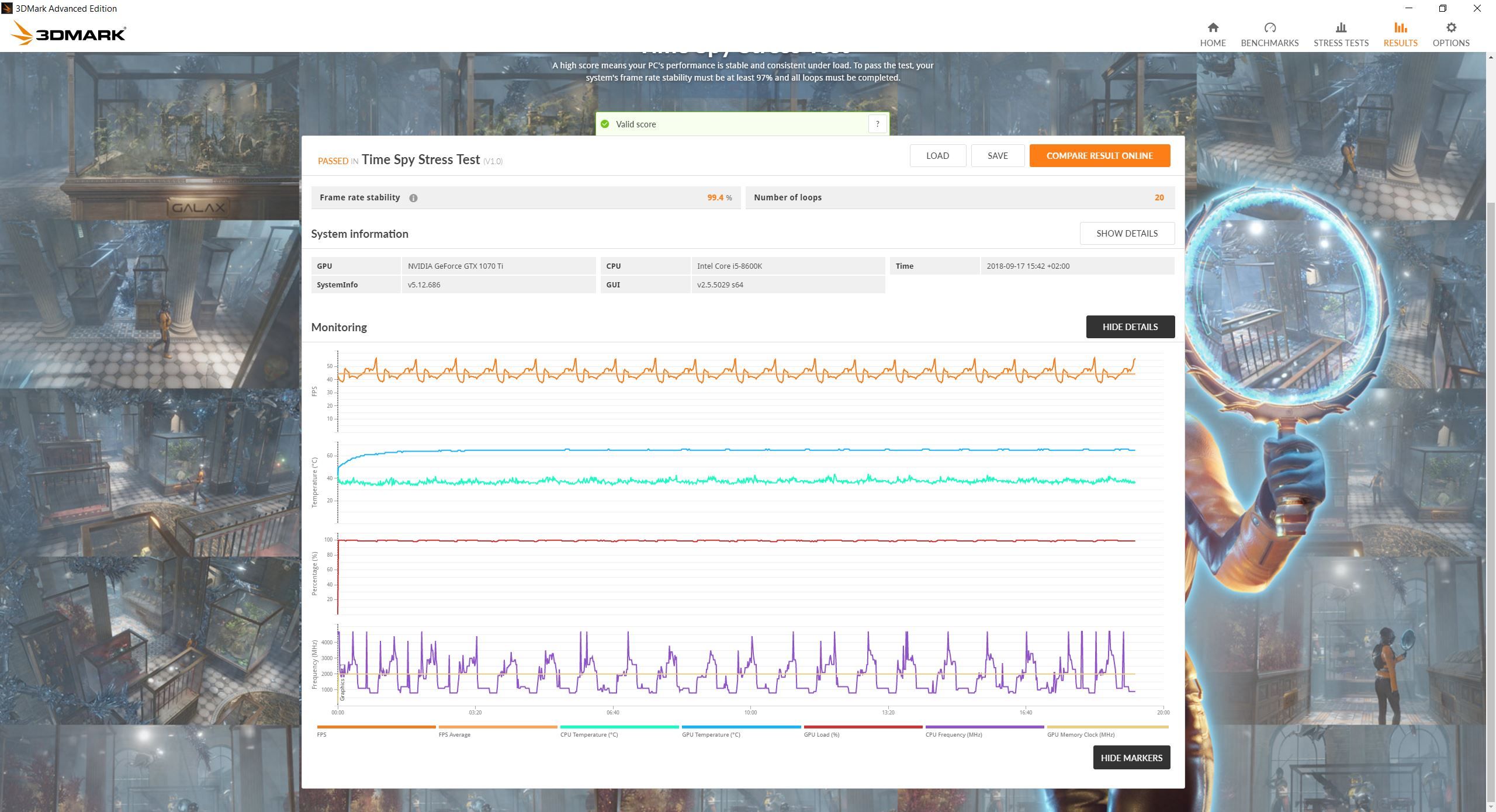Screen dimensions: 1496x812
Task: Click the Frame rate stability info icon
Action: click(413, 198)
